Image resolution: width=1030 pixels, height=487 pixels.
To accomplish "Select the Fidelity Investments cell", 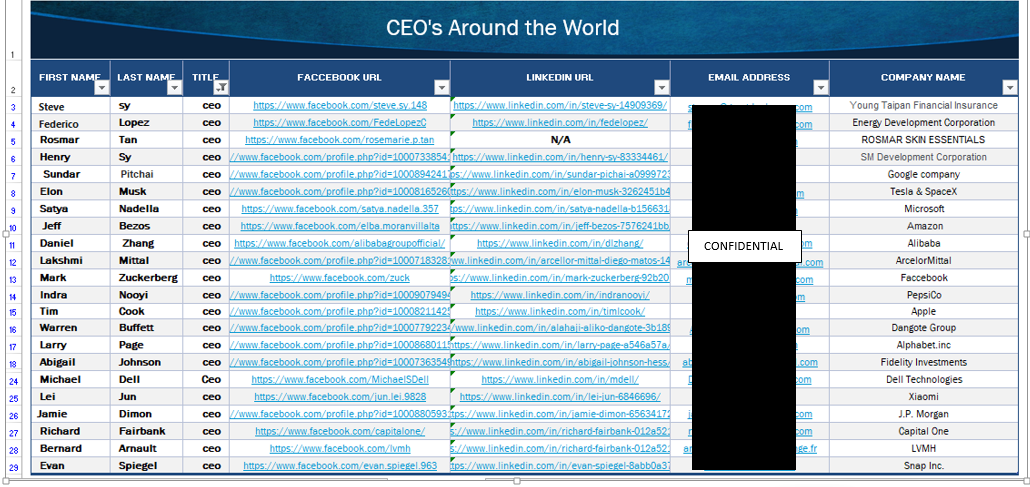I will (x=923, y=362).
